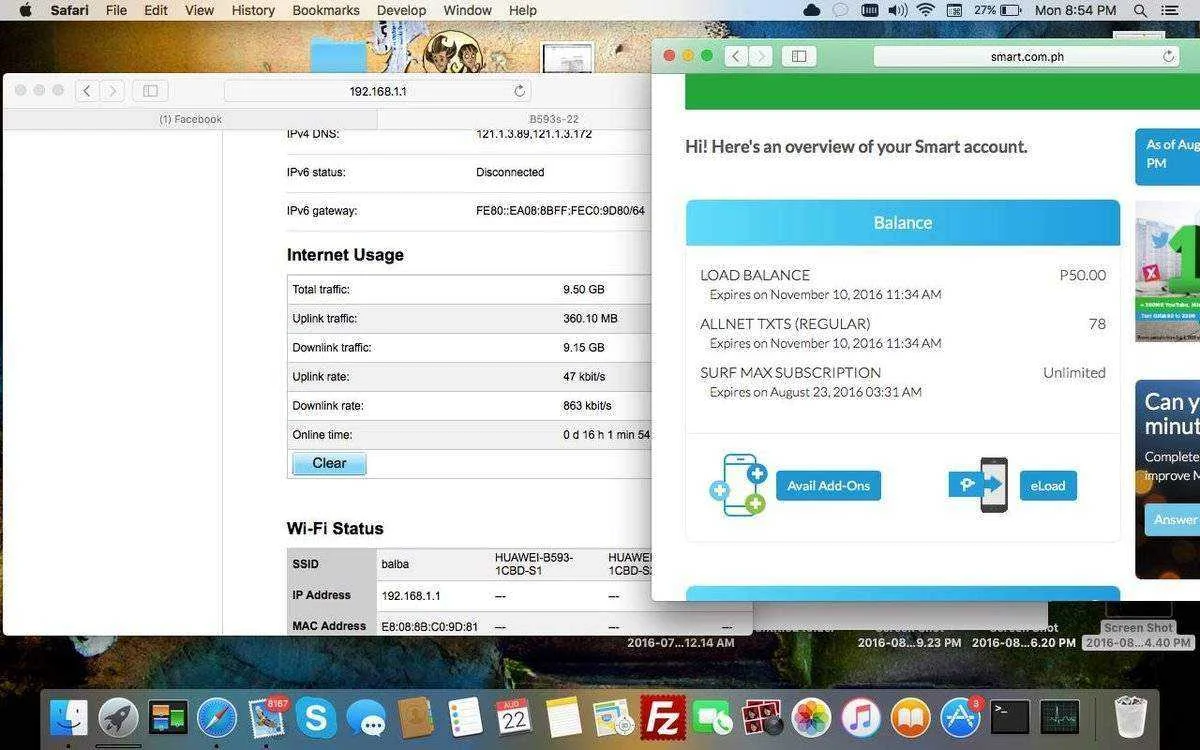
Task: Open yellow Notes app in dock
Action: (564, 718)
